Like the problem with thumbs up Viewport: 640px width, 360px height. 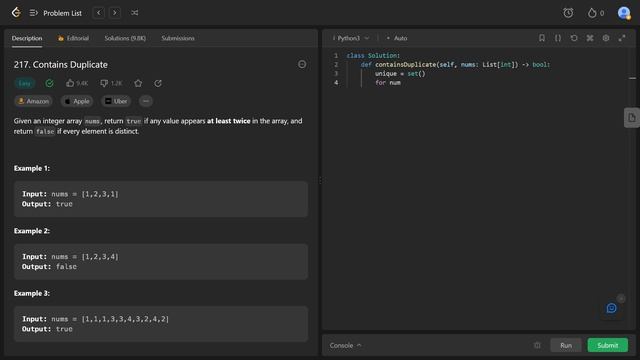point(77,83)
